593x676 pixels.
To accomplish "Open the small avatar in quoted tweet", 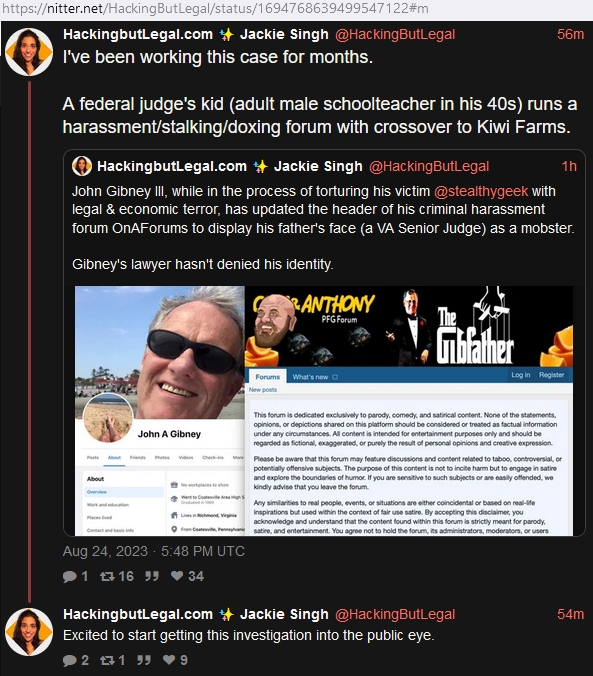I will coord(82,166).
